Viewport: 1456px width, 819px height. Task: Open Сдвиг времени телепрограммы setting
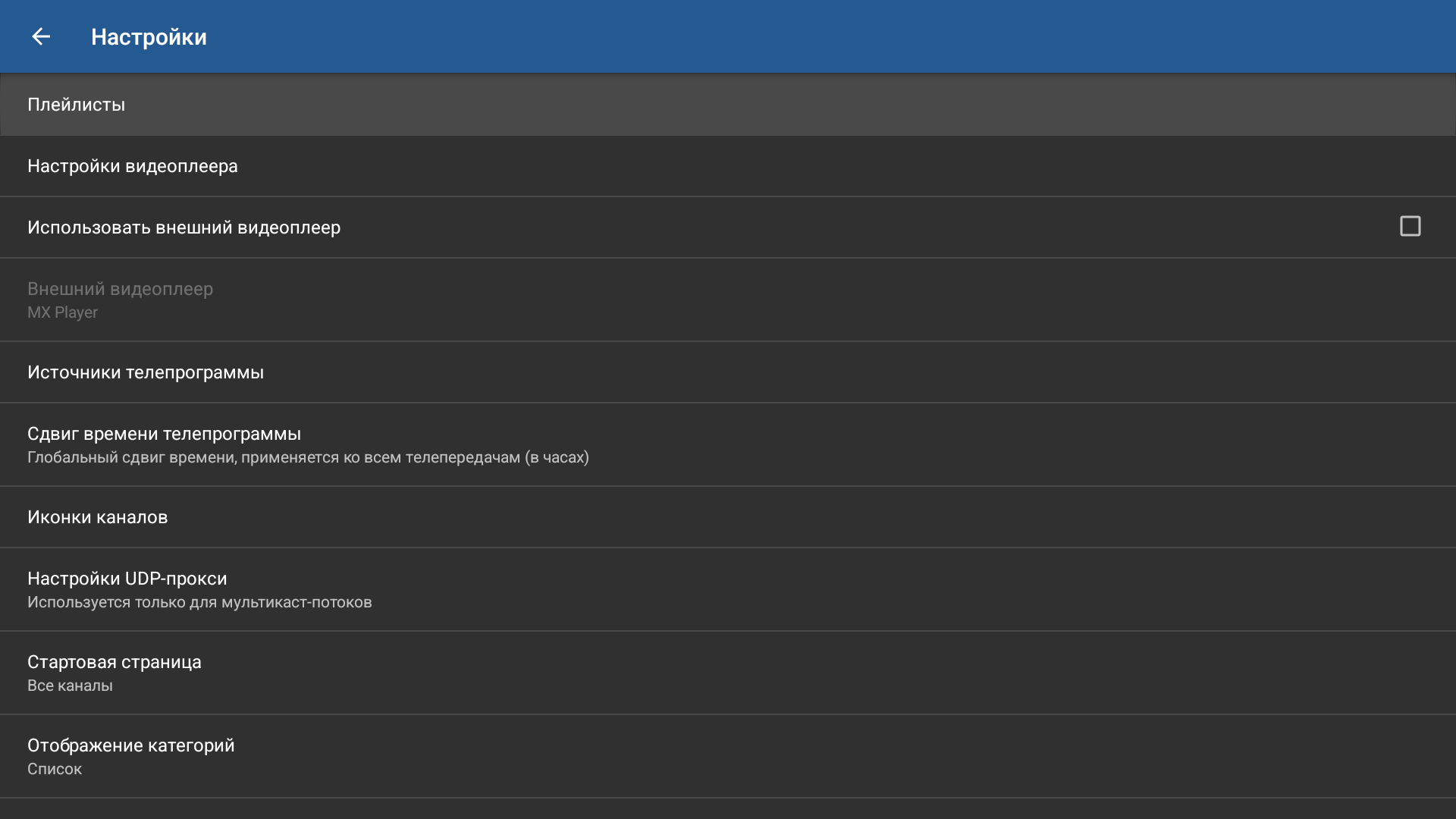tap(164, 434)
